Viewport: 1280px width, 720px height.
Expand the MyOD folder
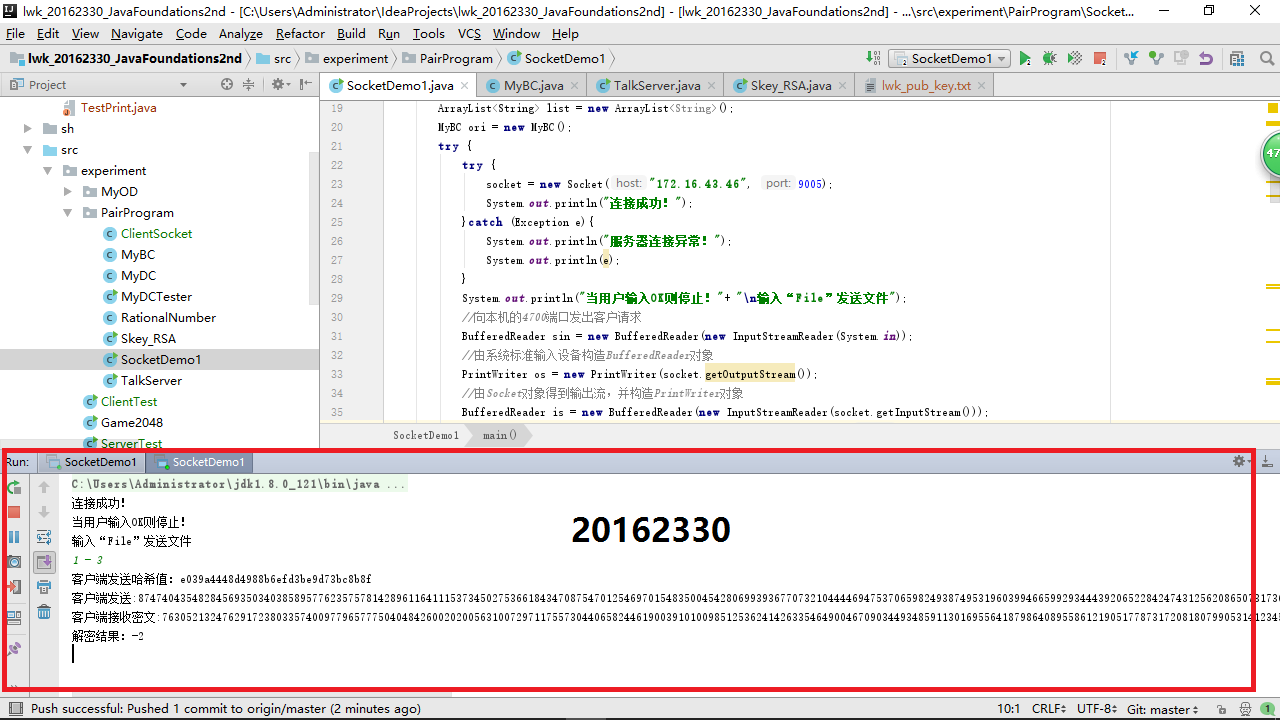pos(67,192)
